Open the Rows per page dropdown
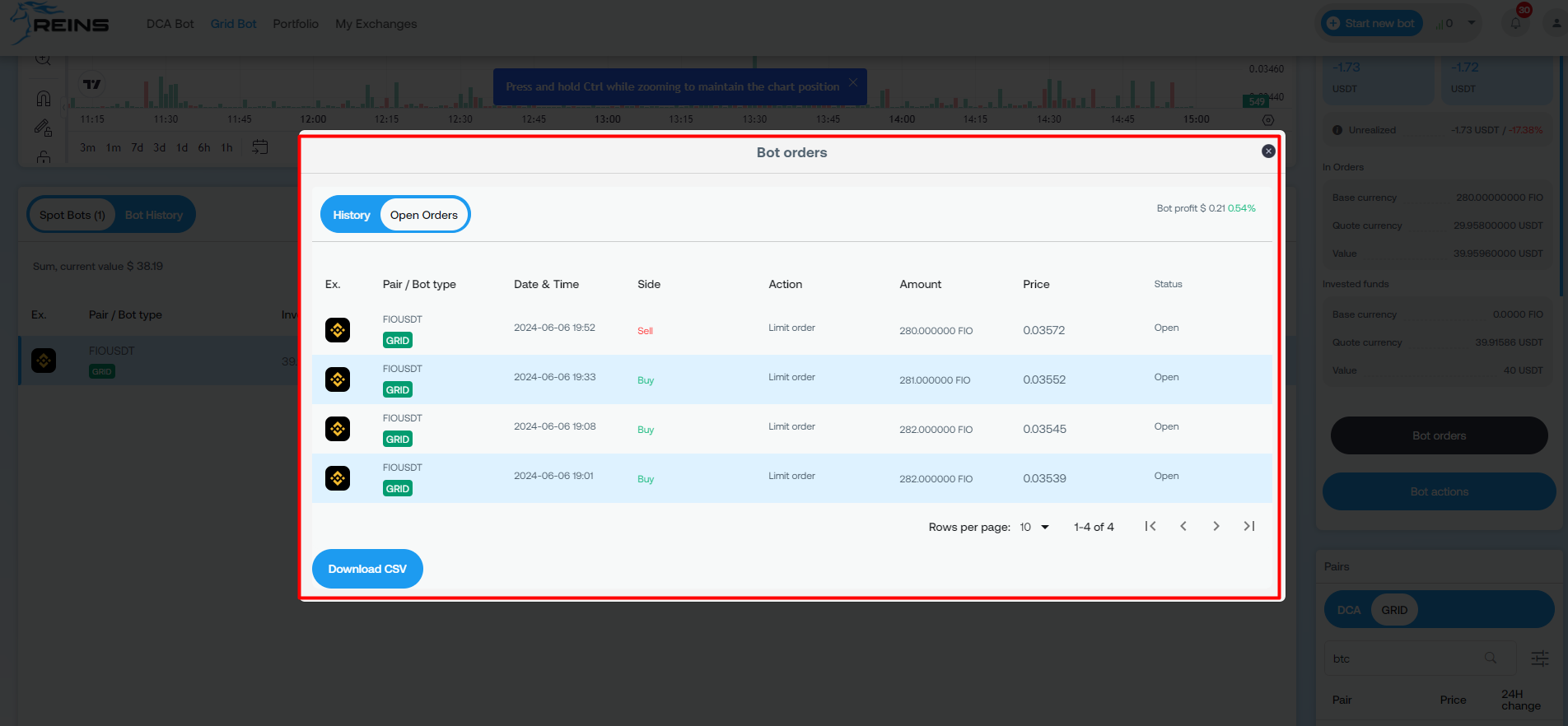Viewport: 1568px width, 726px height. click(1034, 527)
